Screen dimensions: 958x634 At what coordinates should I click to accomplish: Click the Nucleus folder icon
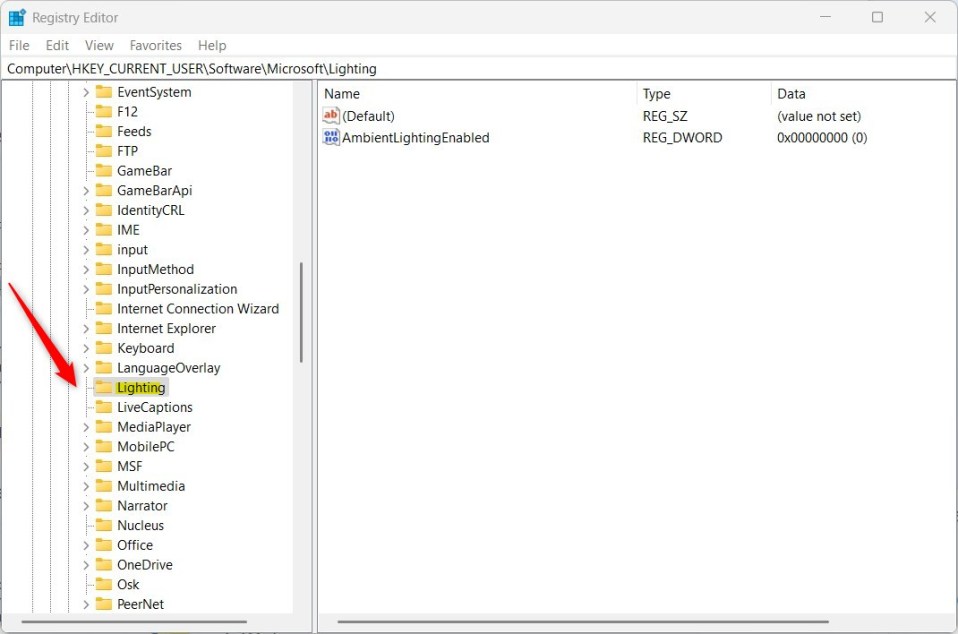104,525
